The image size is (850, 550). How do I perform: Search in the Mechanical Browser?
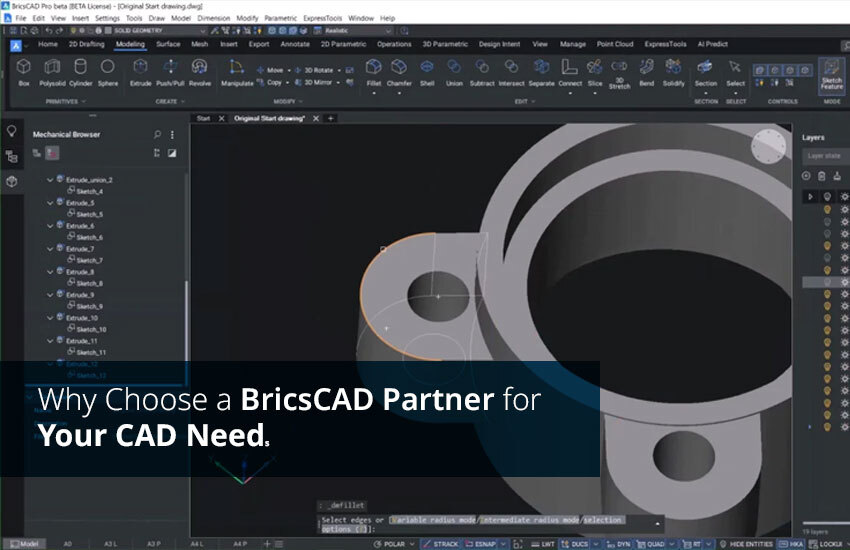[x=157, y=134]
